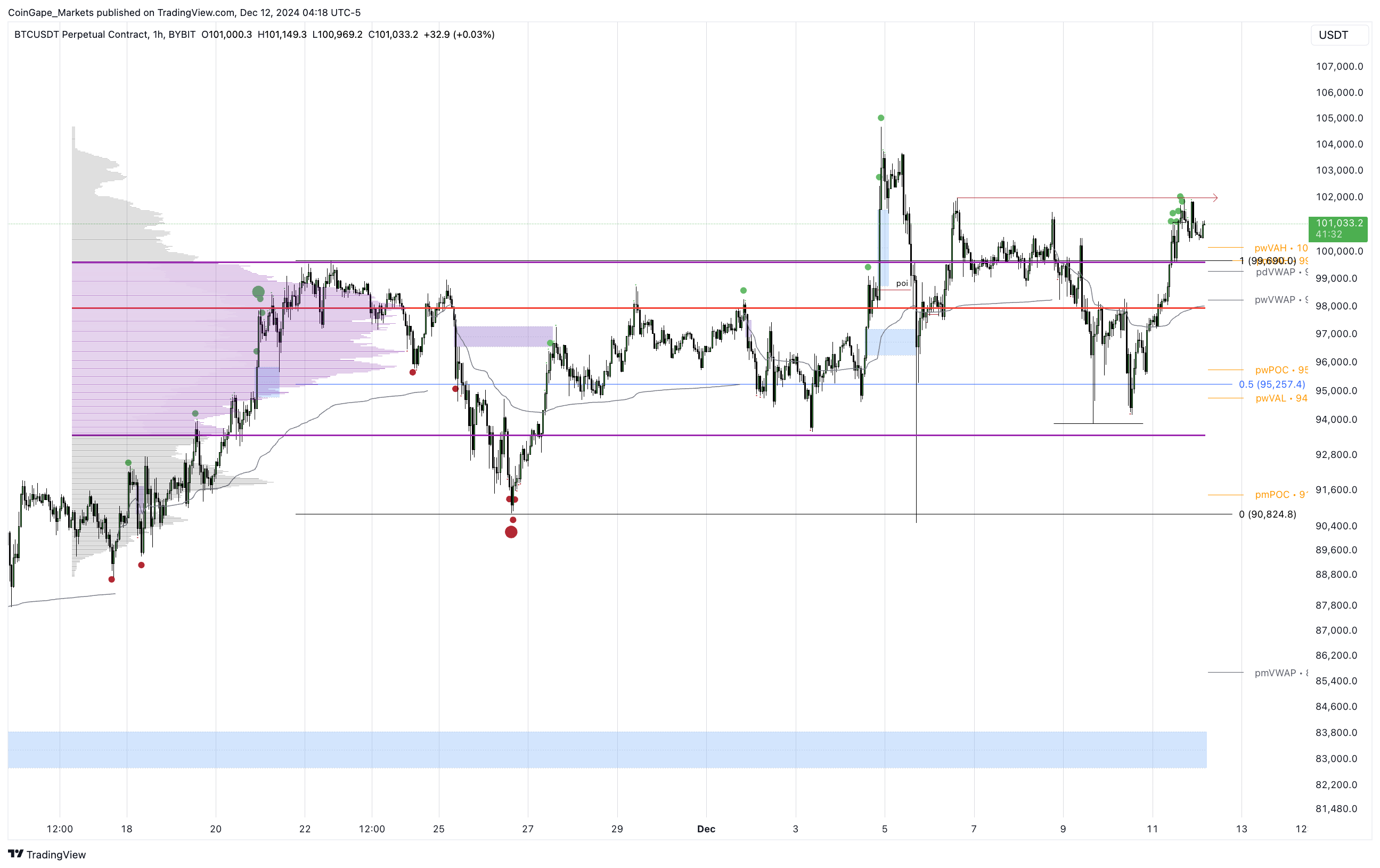
Task: Click the +32.9 (+0.03%) change value
Action: tap(459, 35)
